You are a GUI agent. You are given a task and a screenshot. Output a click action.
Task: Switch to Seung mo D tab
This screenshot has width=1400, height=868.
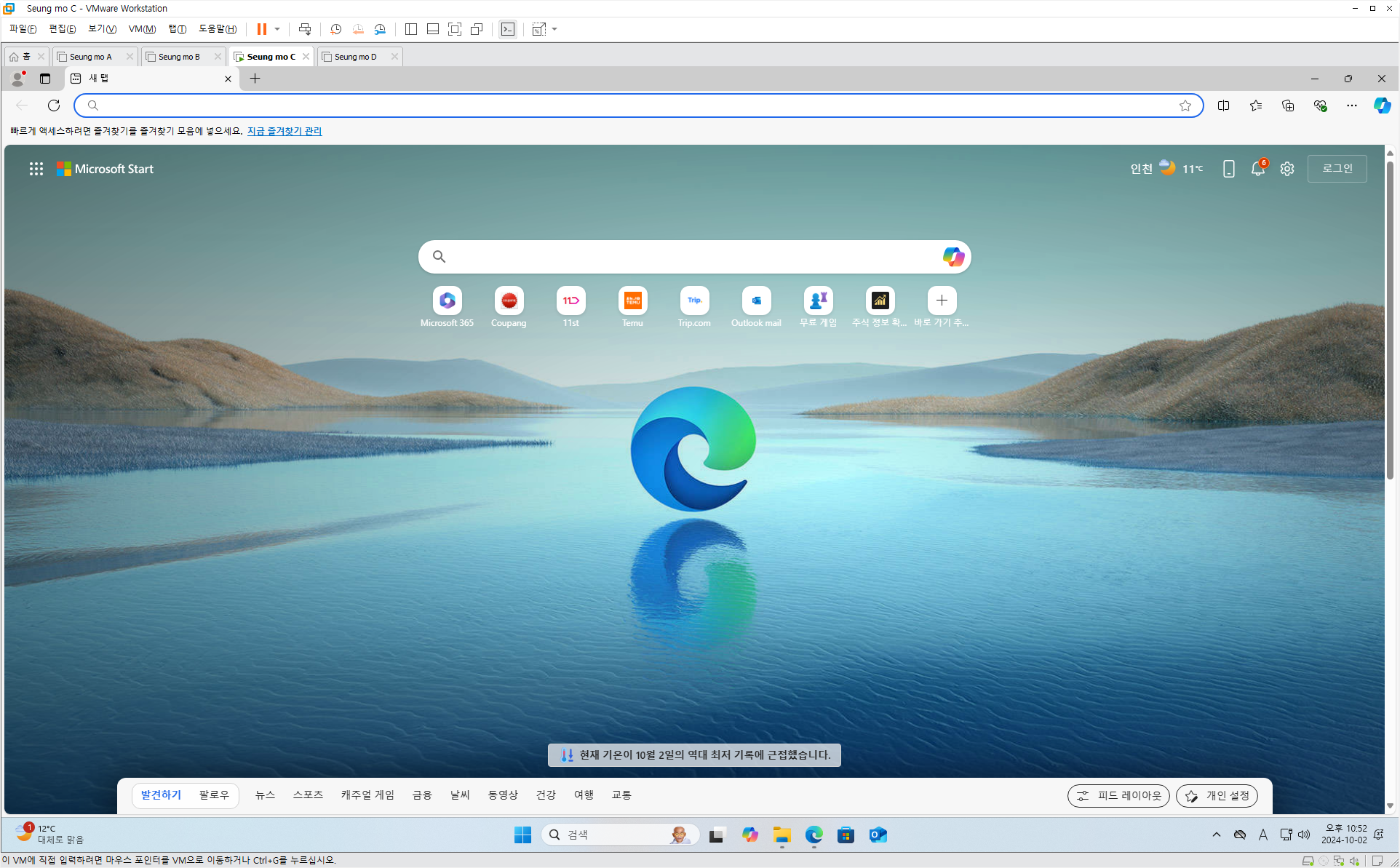click(356, 57)
